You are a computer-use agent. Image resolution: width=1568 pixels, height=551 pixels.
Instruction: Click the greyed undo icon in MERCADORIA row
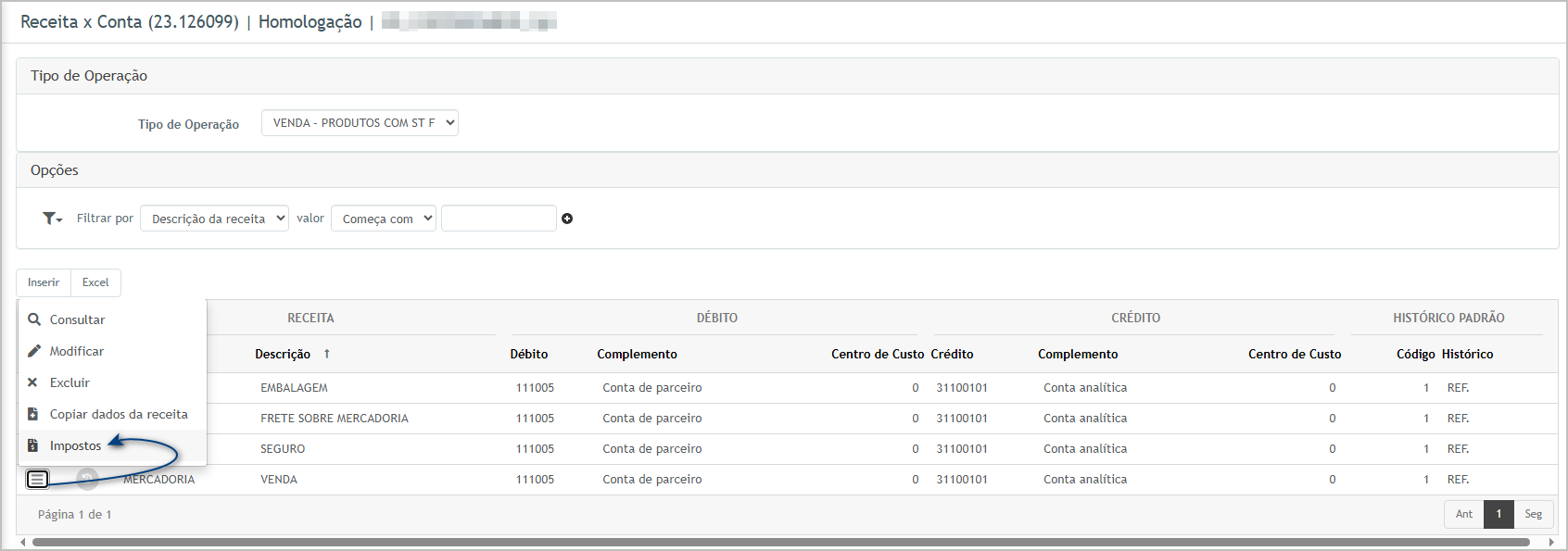pos(87,479)
